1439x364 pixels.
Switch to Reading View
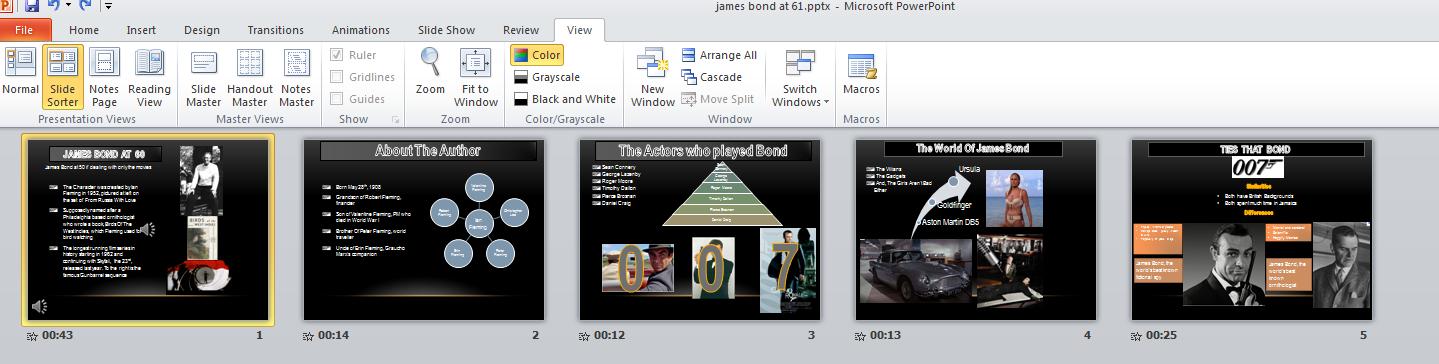[149, 76]
